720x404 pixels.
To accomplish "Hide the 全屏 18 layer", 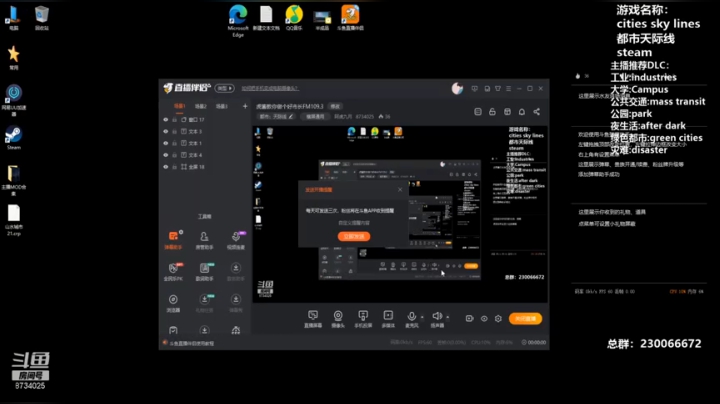I will tap(166, 167).
